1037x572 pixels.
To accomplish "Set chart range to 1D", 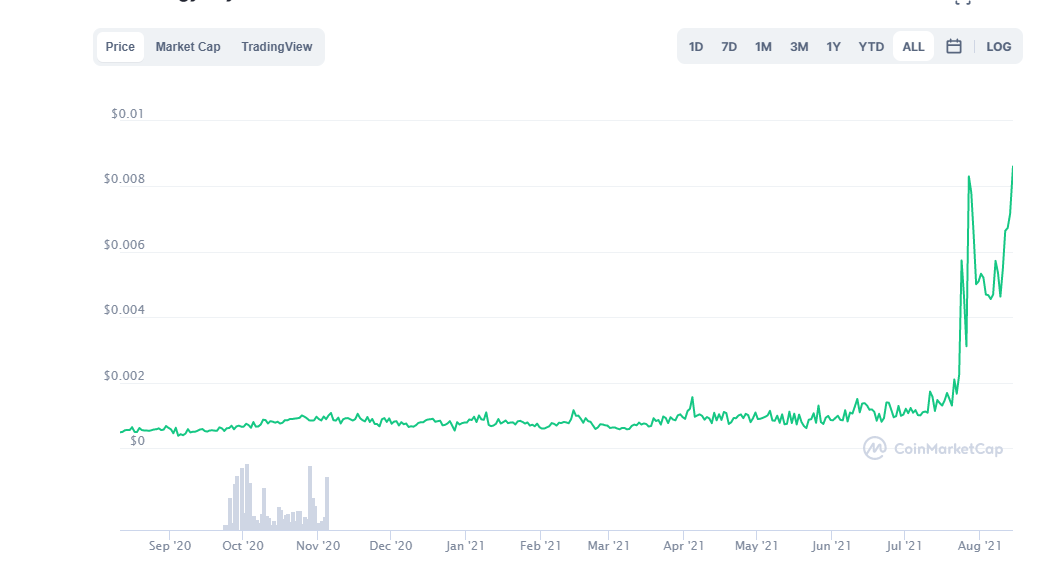I will click(x=696, y=47).
